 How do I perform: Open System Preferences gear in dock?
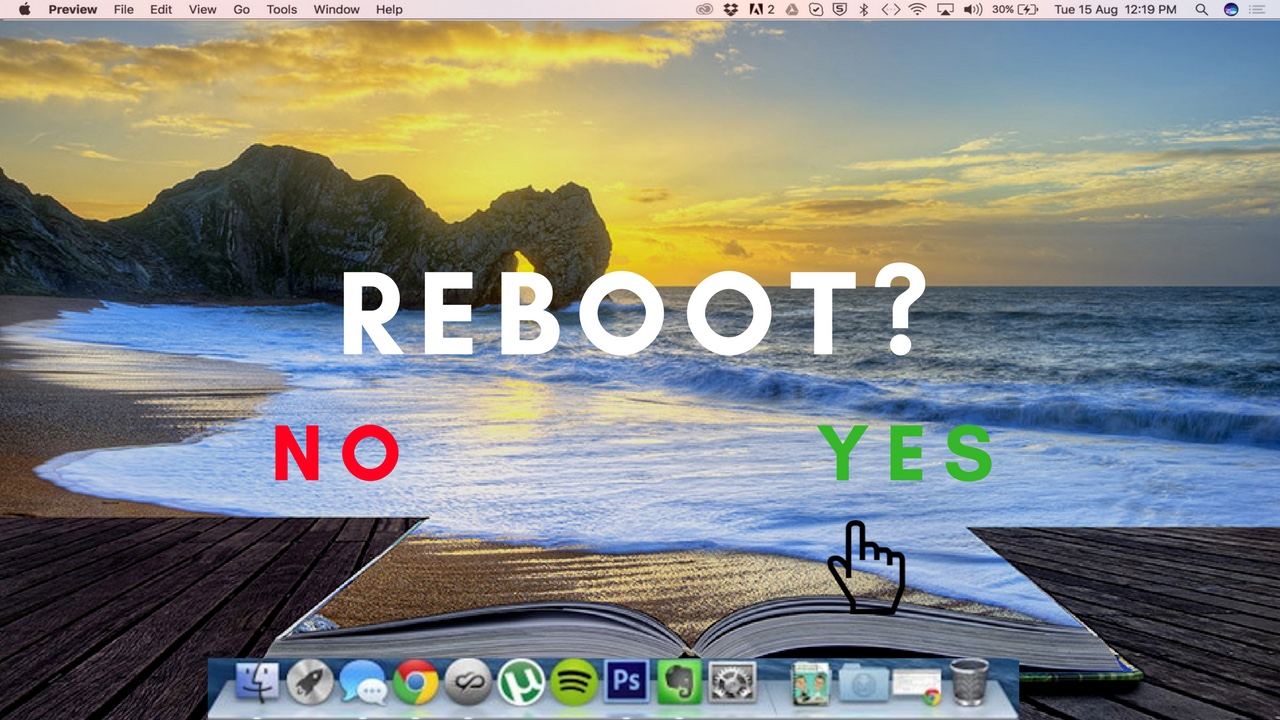click(732, 683)
